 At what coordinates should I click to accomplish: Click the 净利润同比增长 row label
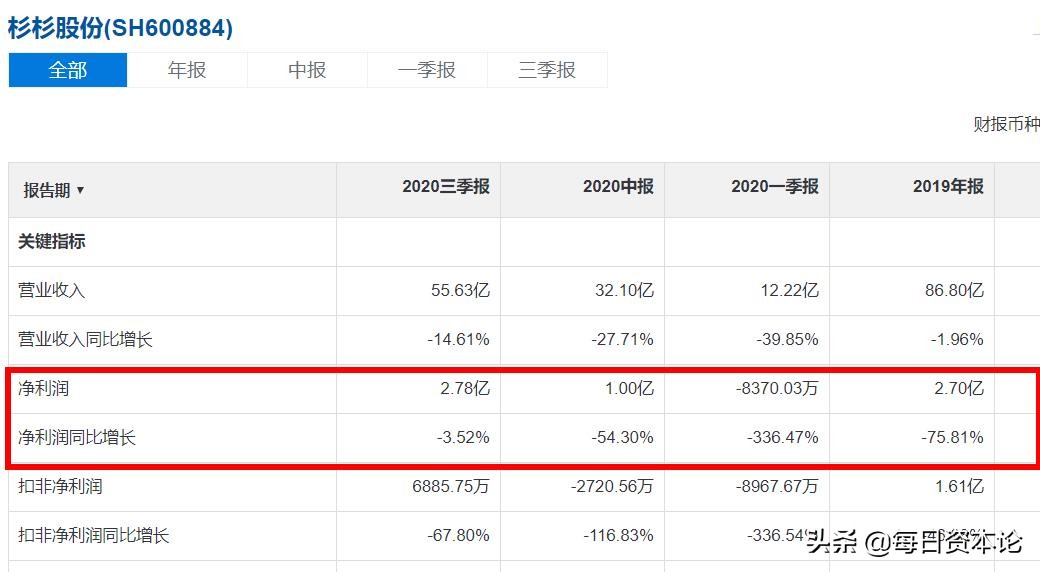coord(77,437)
